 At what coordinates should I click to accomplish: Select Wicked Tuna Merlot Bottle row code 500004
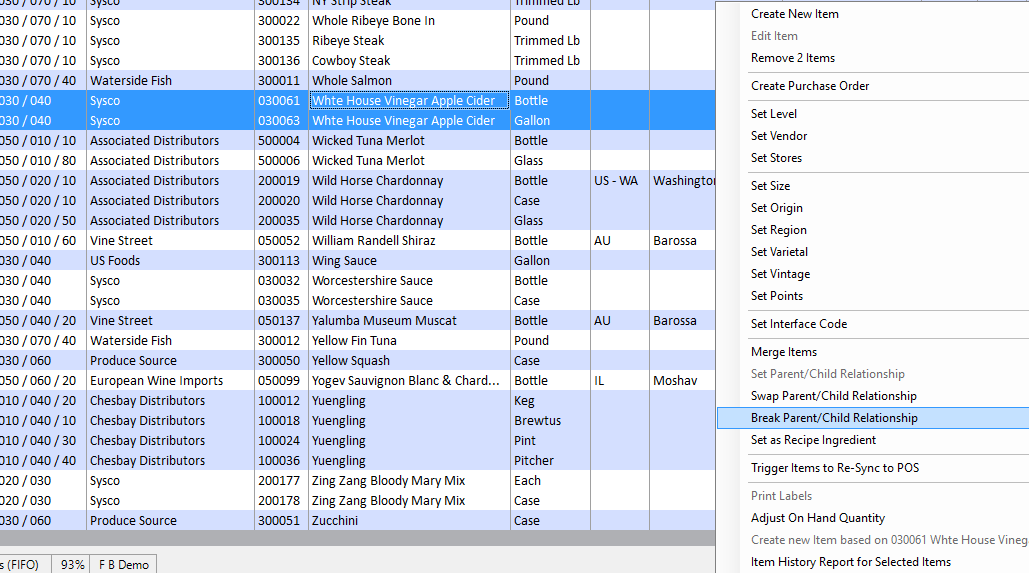point(279,140)
